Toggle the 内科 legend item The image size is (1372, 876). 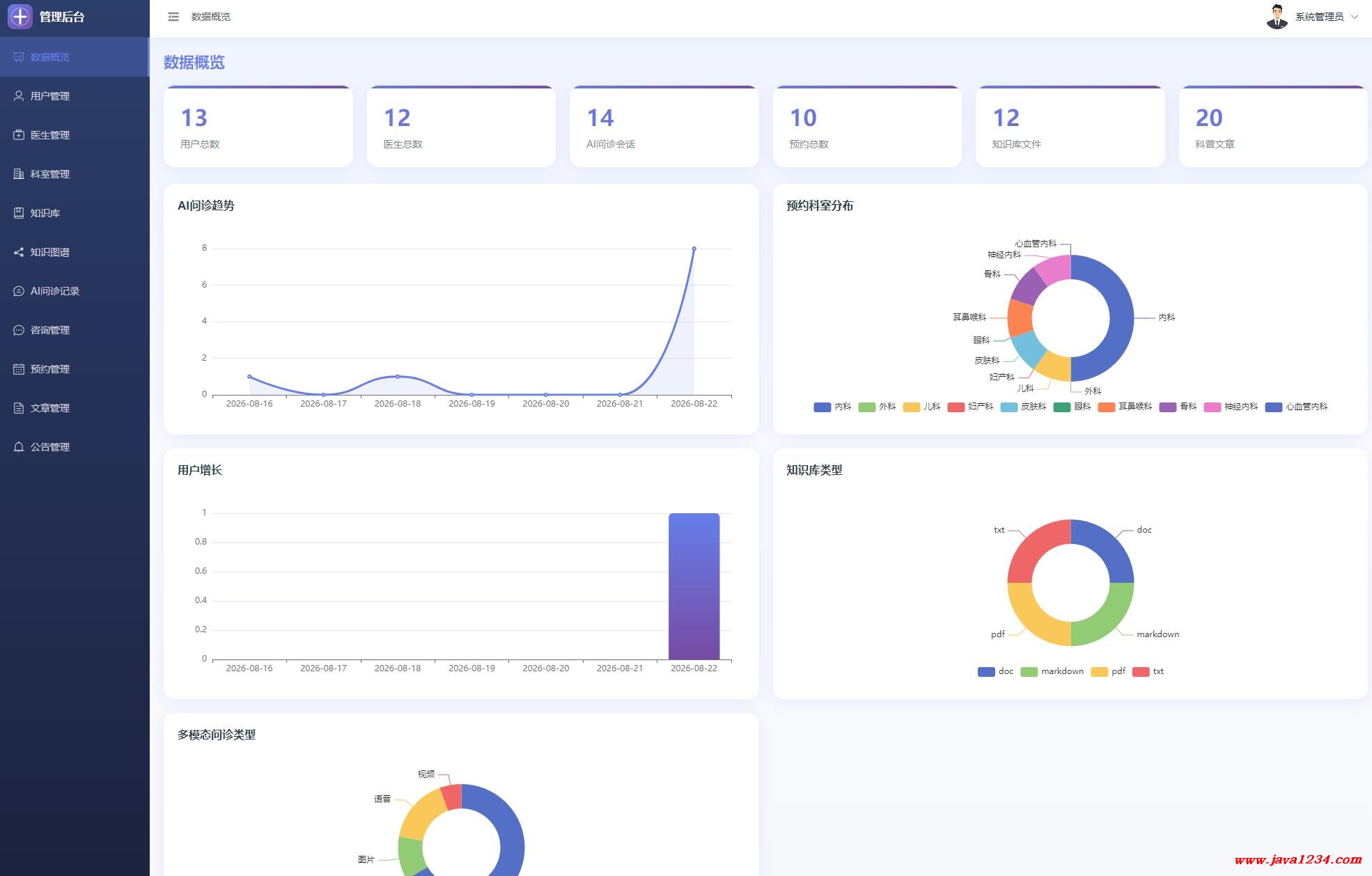tap(832, 407)
